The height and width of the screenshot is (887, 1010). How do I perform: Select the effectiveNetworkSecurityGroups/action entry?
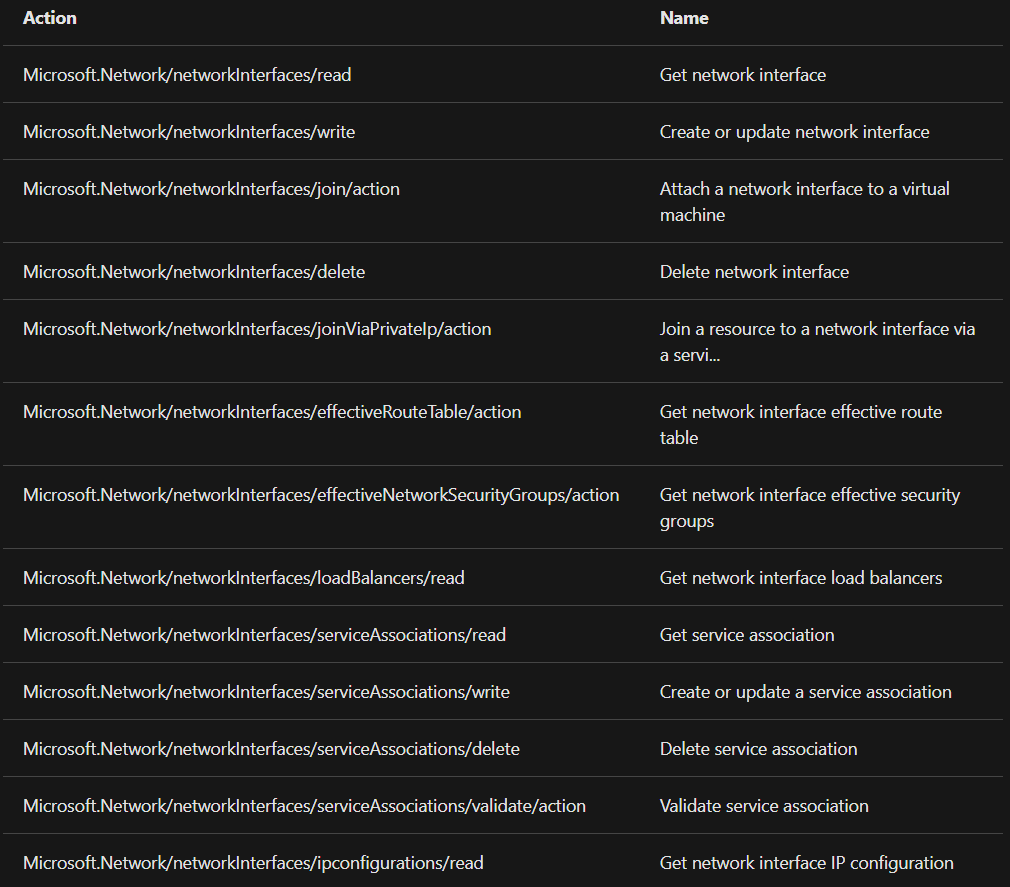click(x=321, y=495)
